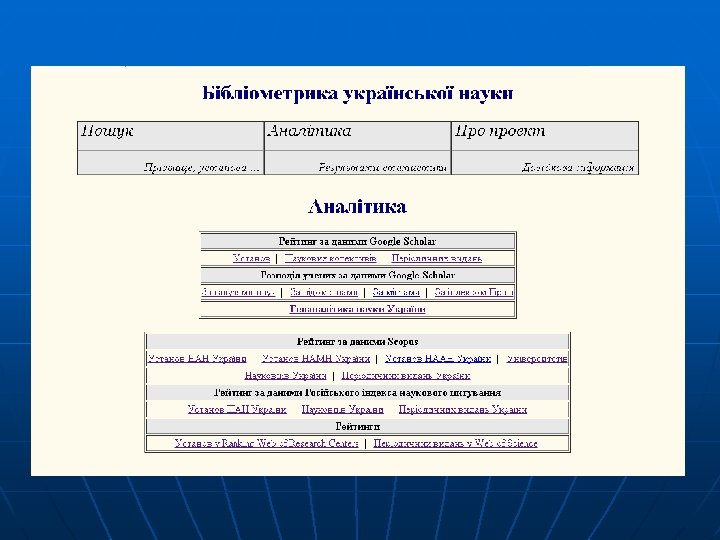The width and height of the screenshot is (720, 540).
Task: Open За містами distribution link
Action: tap(396, 292)
